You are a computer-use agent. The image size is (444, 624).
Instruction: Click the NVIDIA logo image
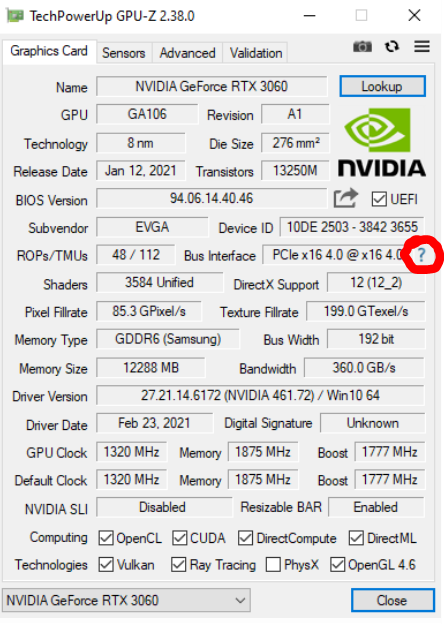point(382,142)
